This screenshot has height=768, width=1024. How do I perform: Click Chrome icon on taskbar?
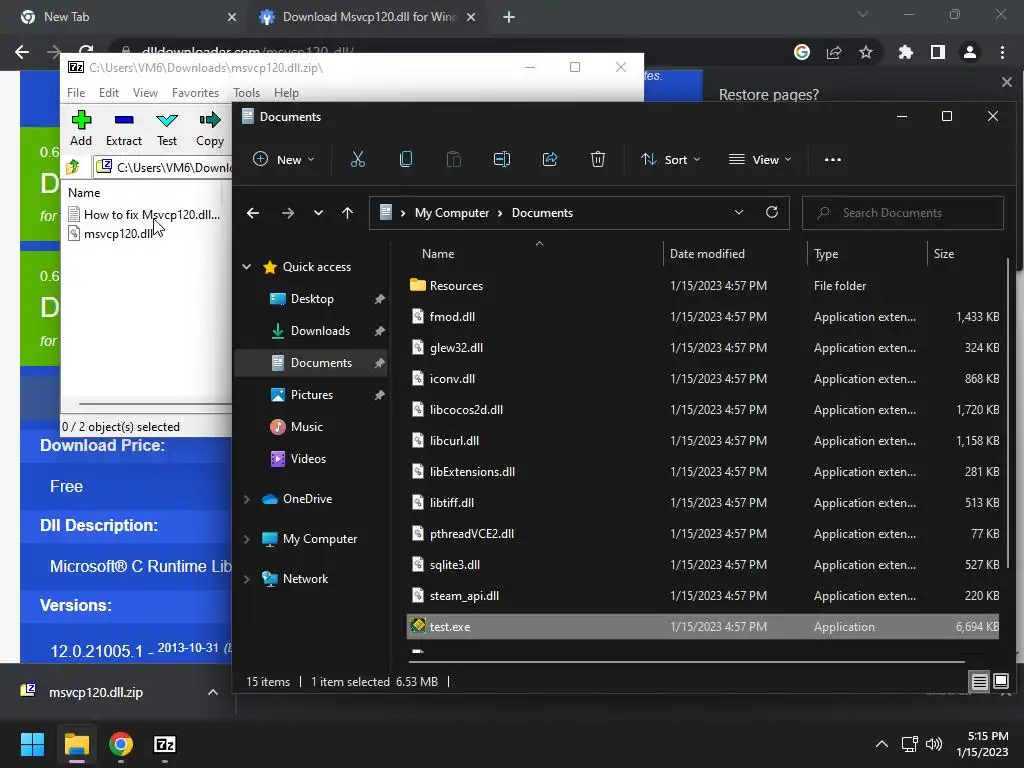point(121,744)
